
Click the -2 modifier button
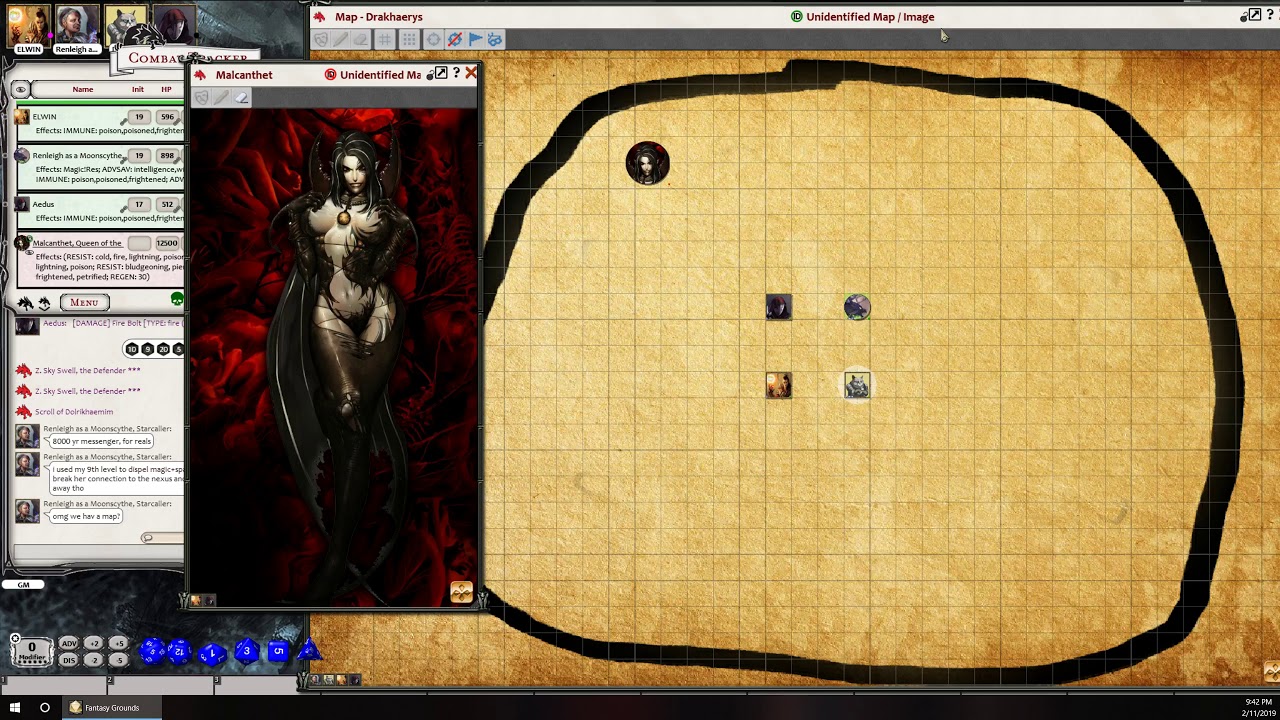click(95, 660)
